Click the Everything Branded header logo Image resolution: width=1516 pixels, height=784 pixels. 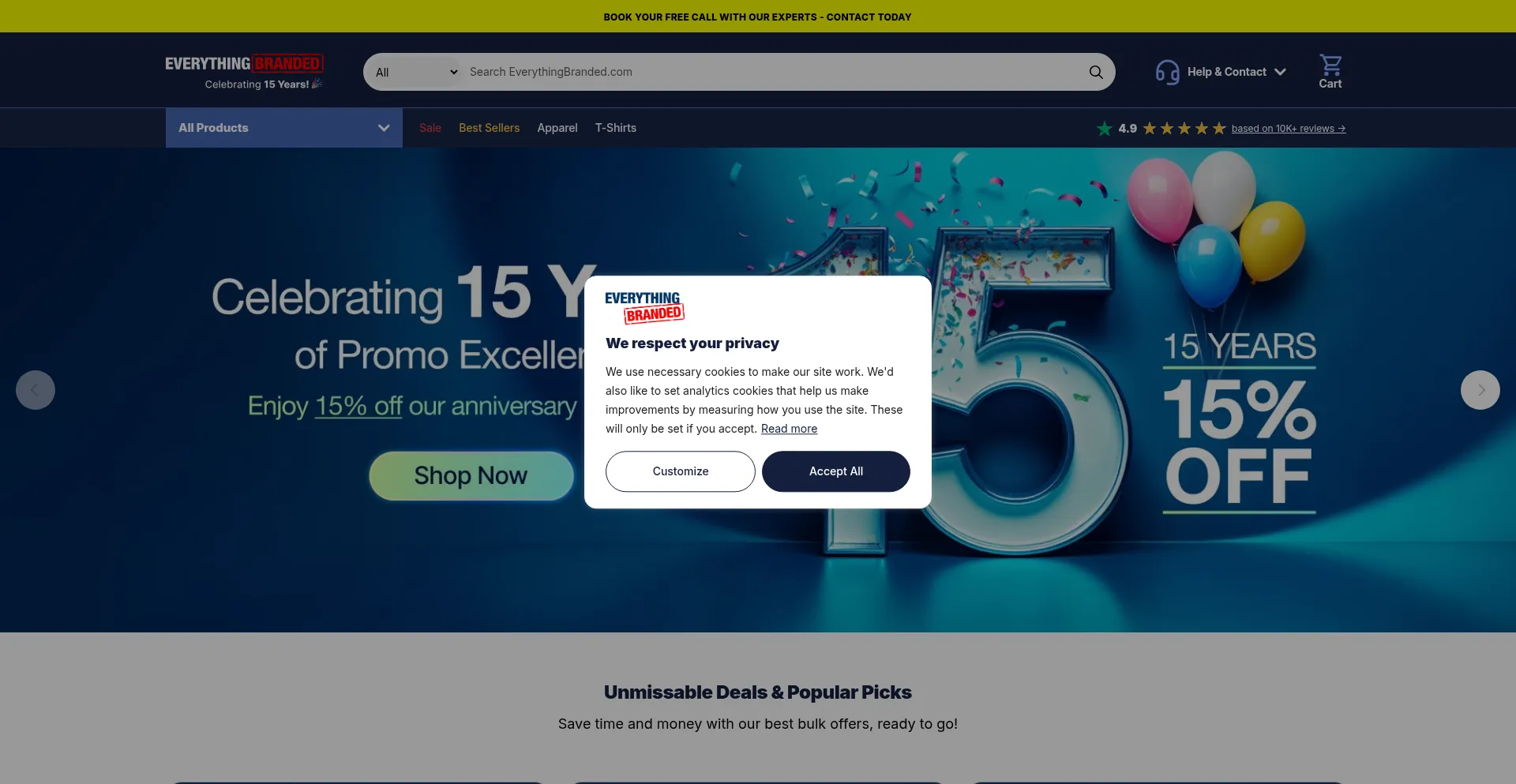pyautogui.click(x=245, y=72)
